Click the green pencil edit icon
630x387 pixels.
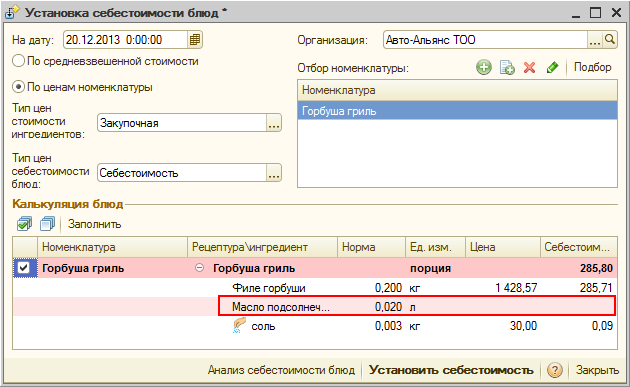552,67
